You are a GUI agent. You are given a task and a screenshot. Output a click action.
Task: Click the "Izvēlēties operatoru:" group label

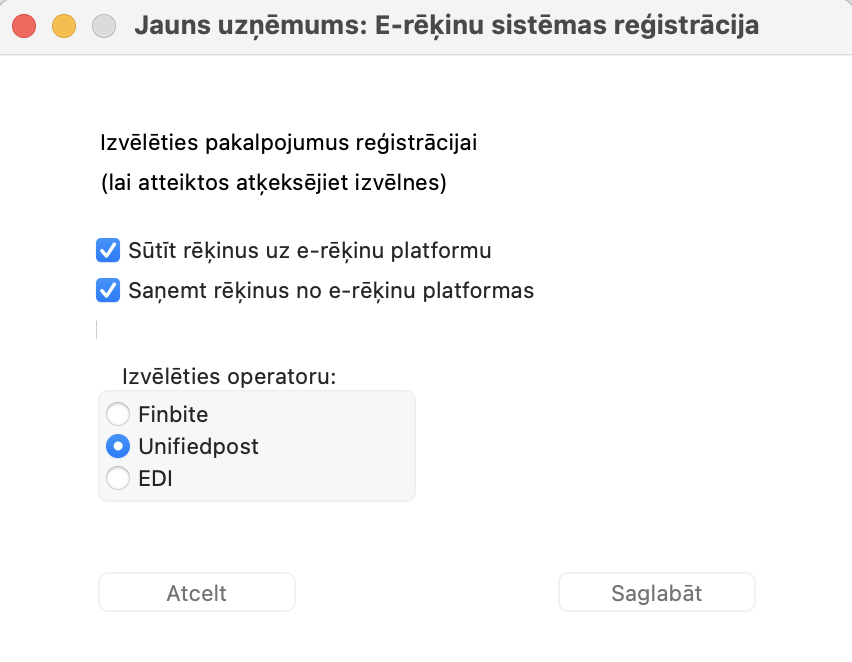pyautogui.click(x=229, y=377)
